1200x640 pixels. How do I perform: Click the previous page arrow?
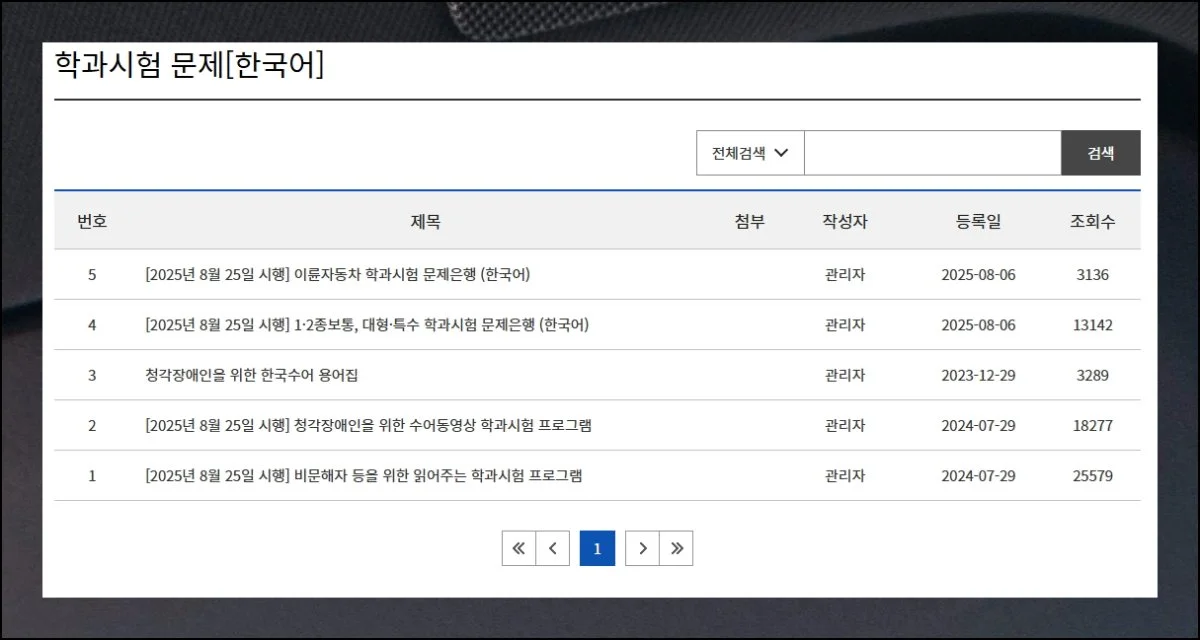552,548
